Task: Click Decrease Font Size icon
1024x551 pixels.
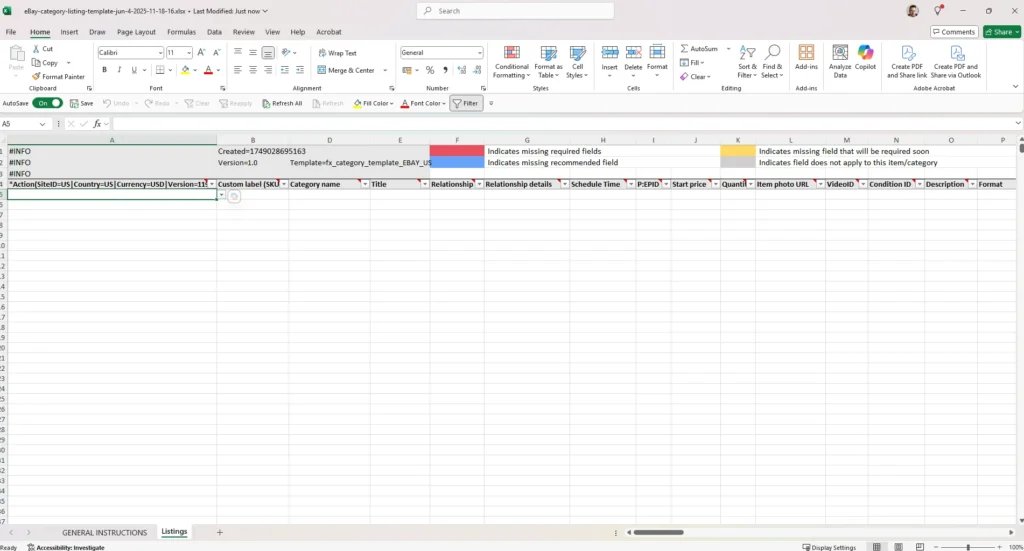Action: click(x=216, y=52)
